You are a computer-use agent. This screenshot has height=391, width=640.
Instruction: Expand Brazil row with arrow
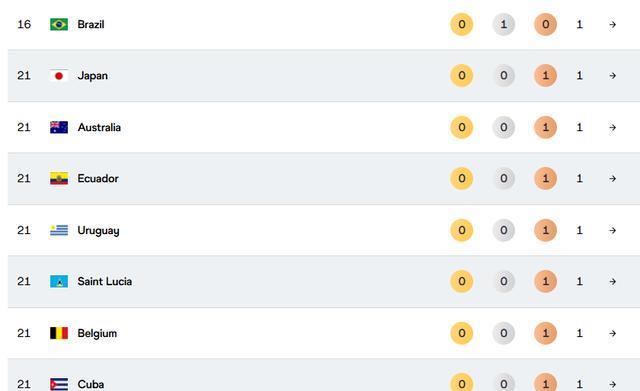click(612, 24)
